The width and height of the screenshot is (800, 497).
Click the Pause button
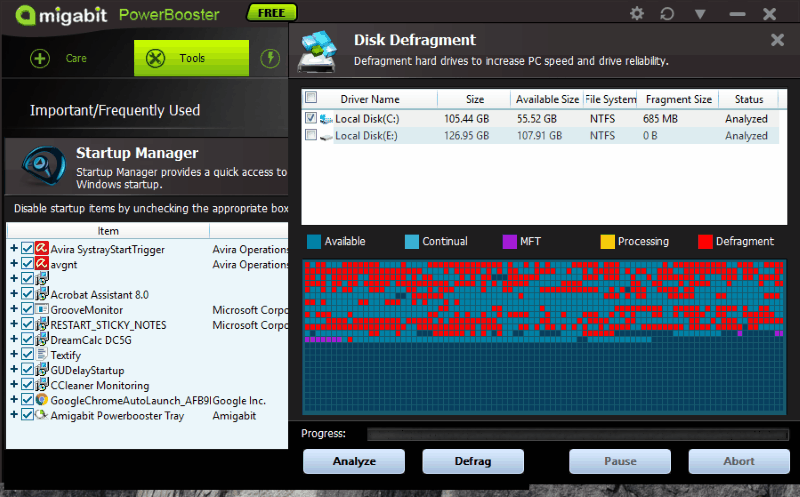(x=620, y=461)
